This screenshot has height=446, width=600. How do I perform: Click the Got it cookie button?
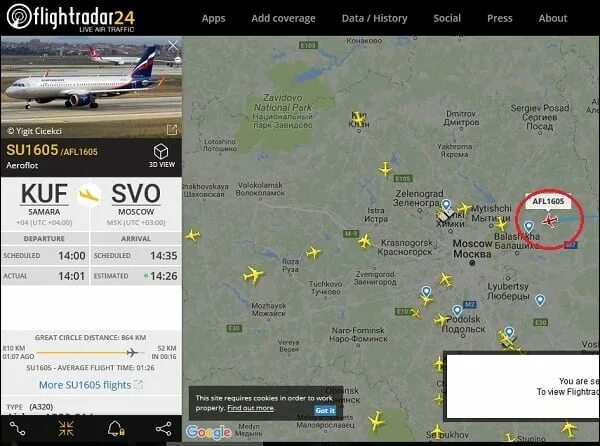tap(325, 410)
